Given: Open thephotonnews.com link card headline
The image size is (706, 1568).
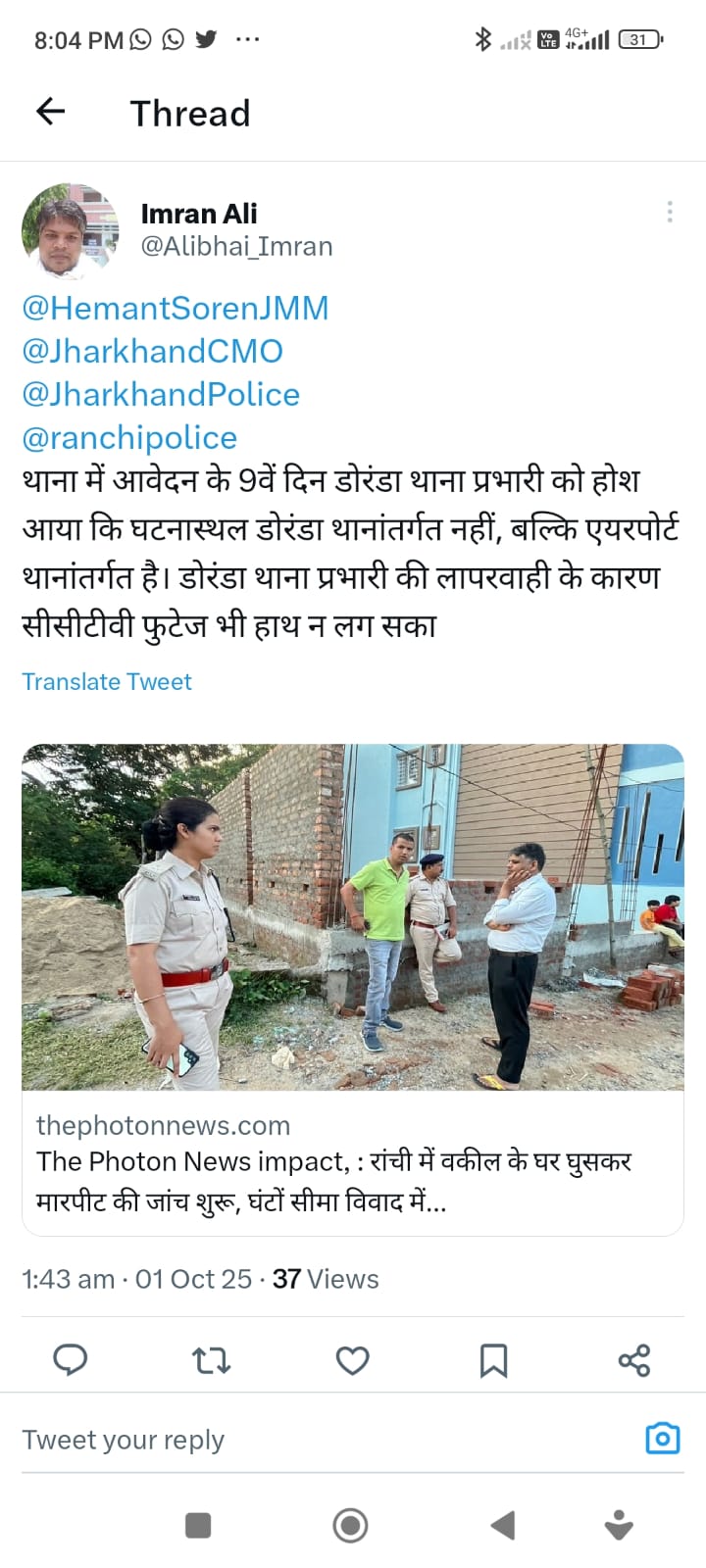Looking at the screenshot, I should point(334,1180).
